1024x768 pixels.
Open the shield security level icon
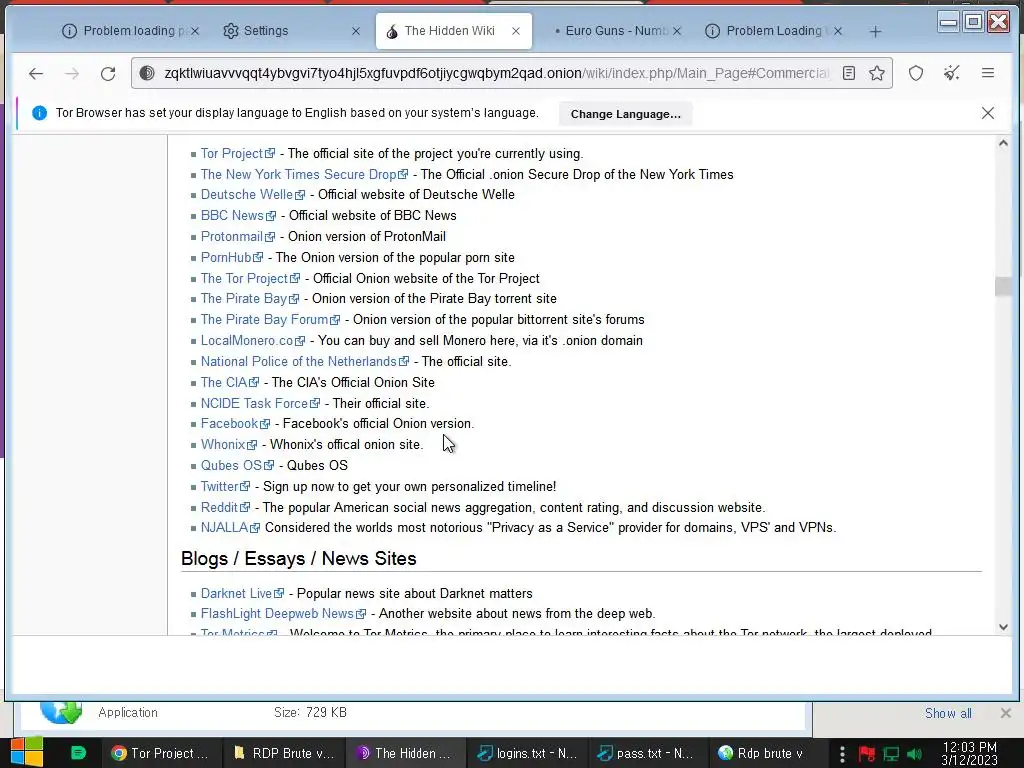click(916, 73)
